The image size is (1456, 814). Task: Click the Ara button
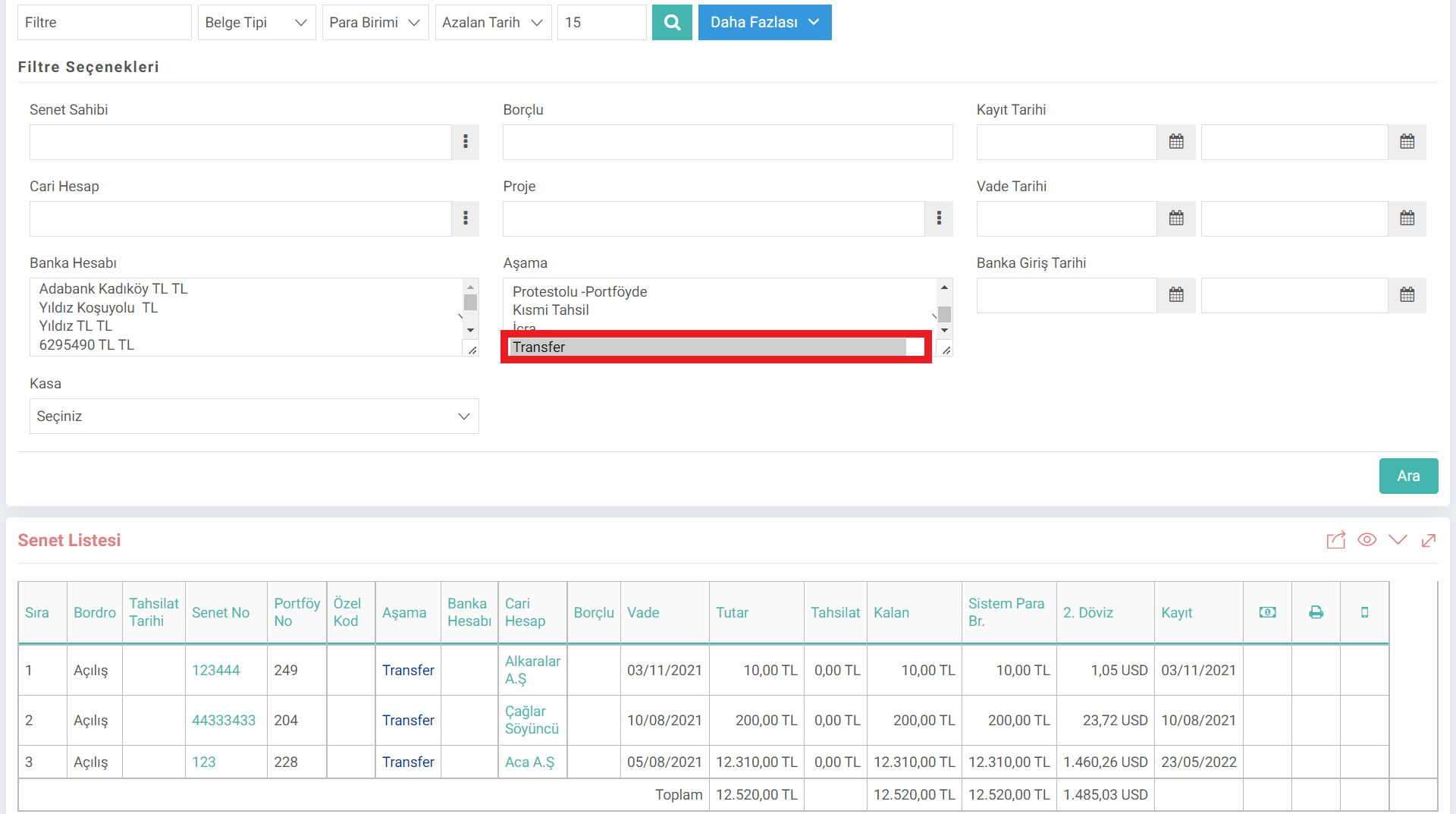(1408, 476)
